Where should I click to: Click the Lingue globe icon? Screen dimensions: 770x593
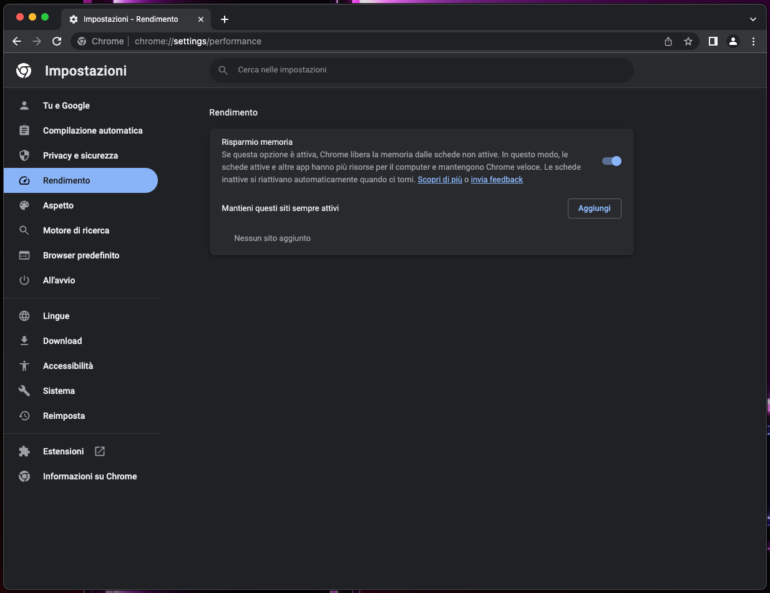coord(24,316)
